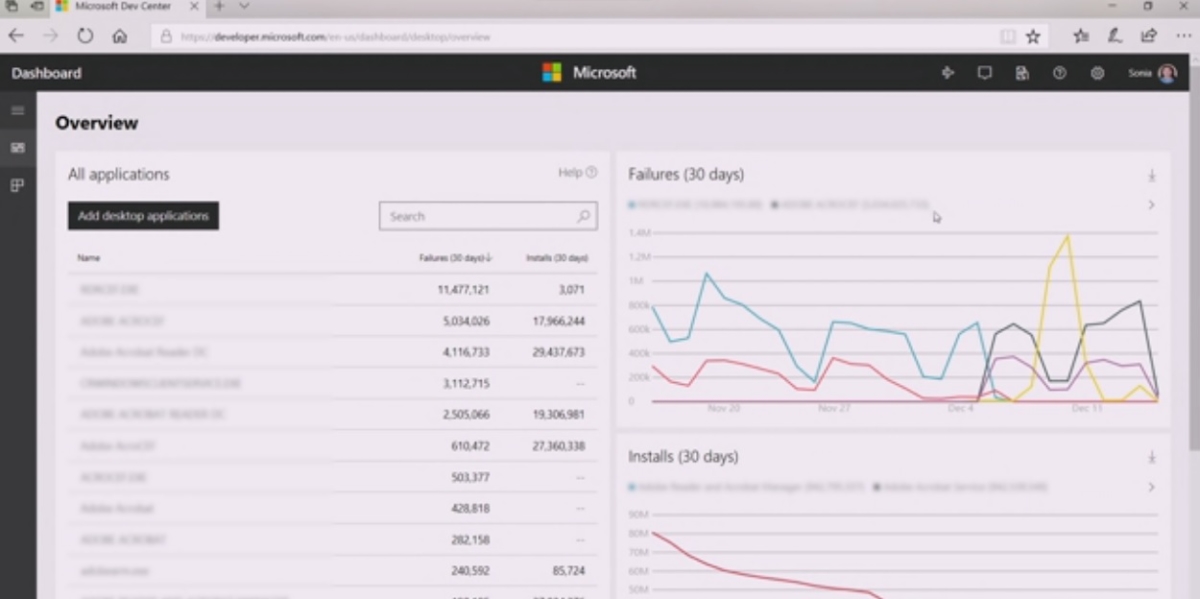Click the Add desktop applications button
Screen dimensions: 1200x599
click(x=142, y=215)
